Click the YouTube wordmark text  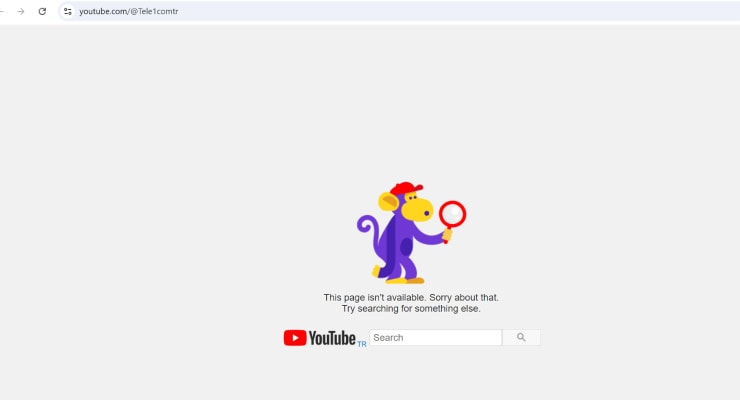(x=332, y=338)
